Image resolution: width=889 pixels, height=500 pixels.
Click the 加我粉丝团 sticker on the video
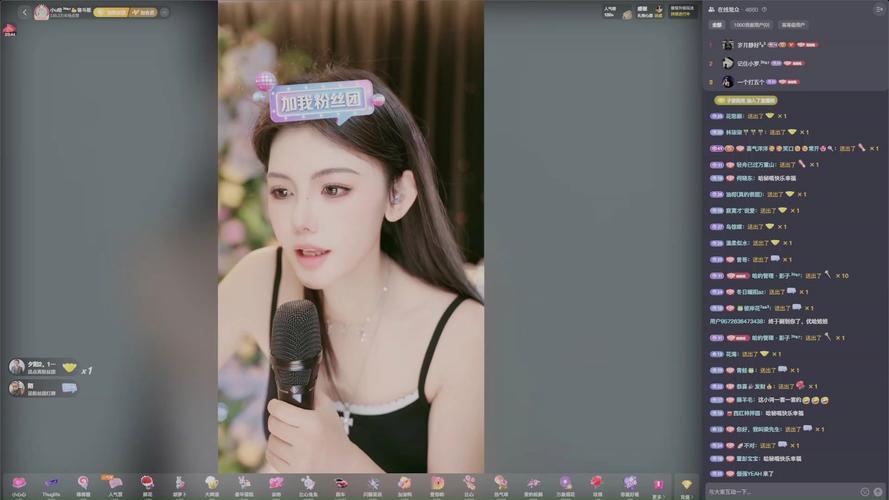321,101
